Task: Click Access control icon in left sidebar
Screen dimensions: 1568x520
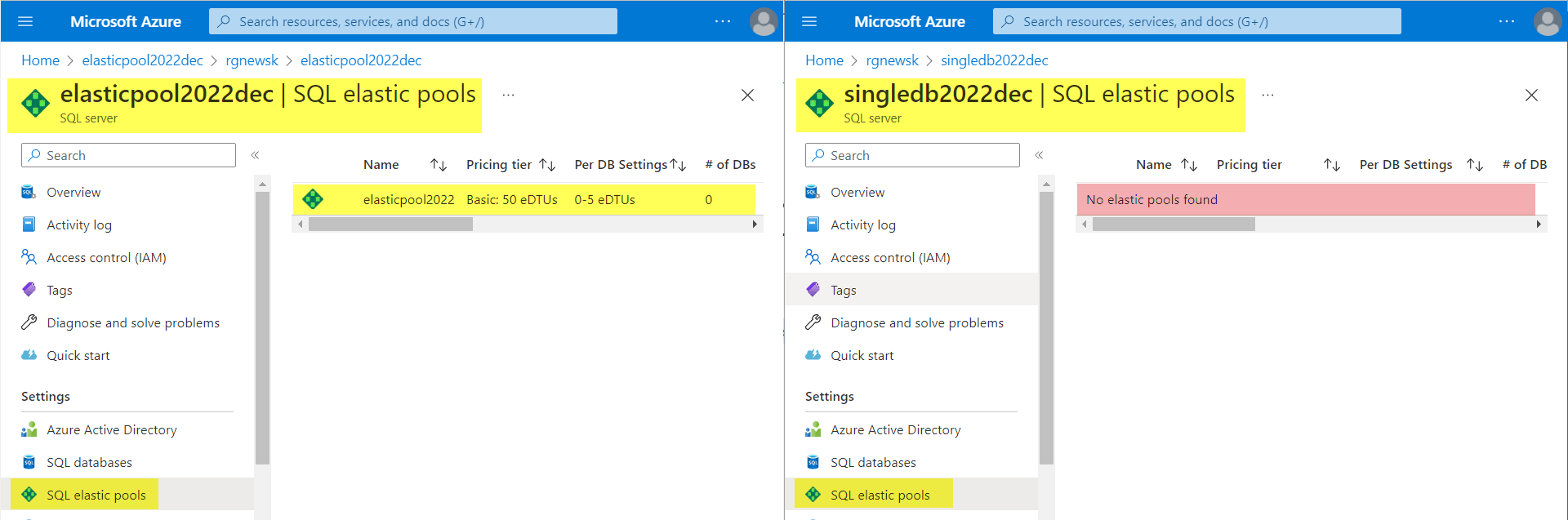Action: (x=29, y=257)
